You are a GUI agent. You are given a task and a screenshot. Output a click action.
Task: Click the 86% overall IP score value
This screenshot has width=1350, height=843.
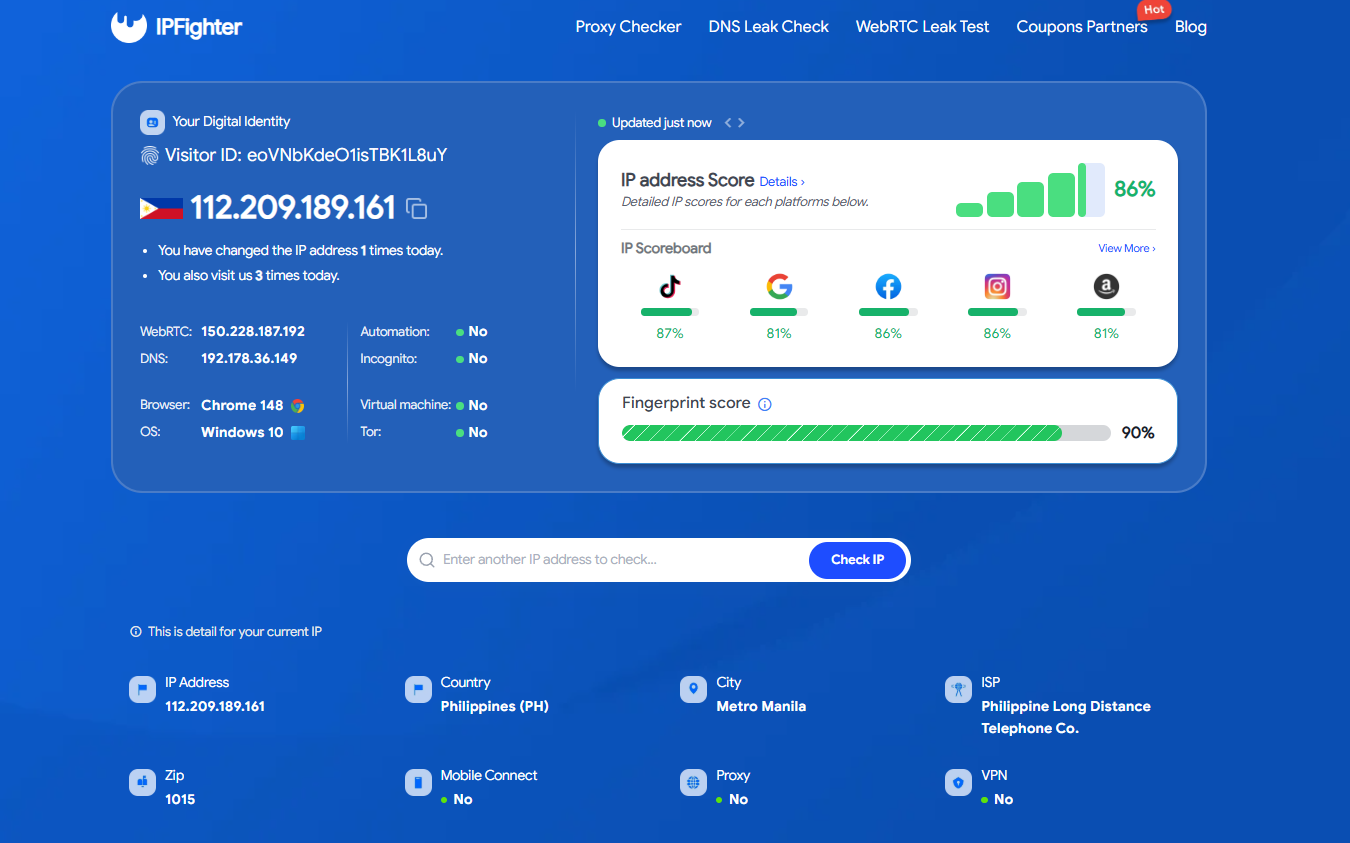[1135, 189]
